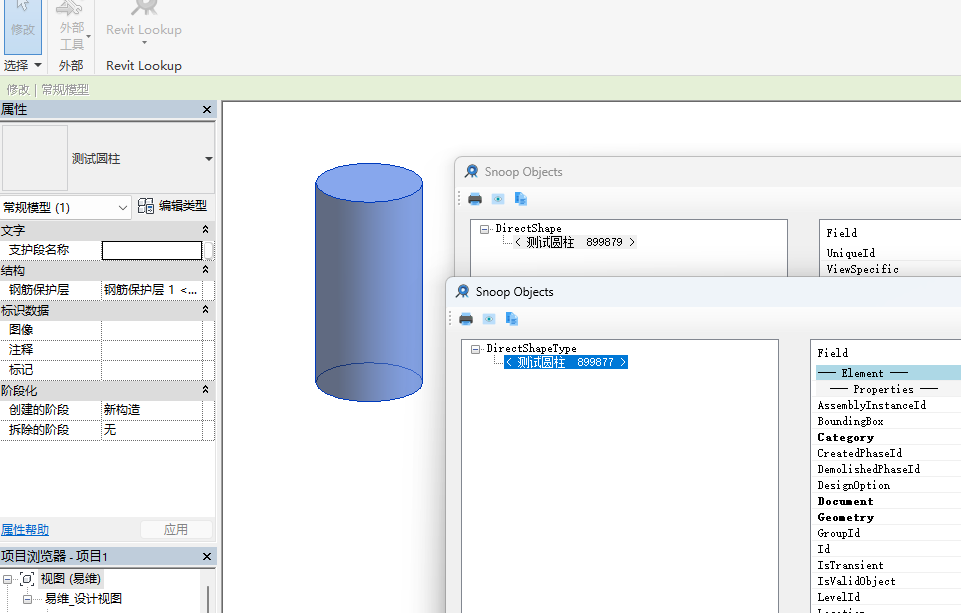The image size is (961, 613).
Task: Collapse the 标识数据 parameter group
Action: (205, 310)
